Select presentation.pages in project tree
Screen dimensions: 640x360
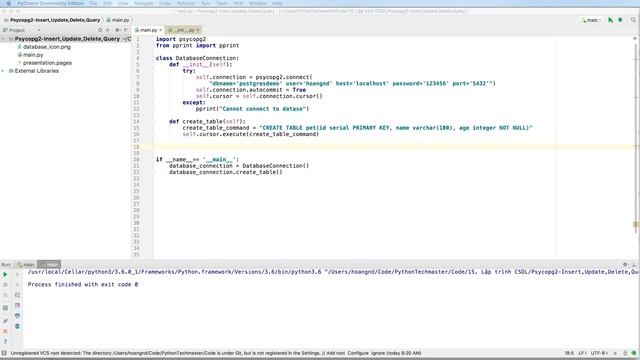point(47,63)
